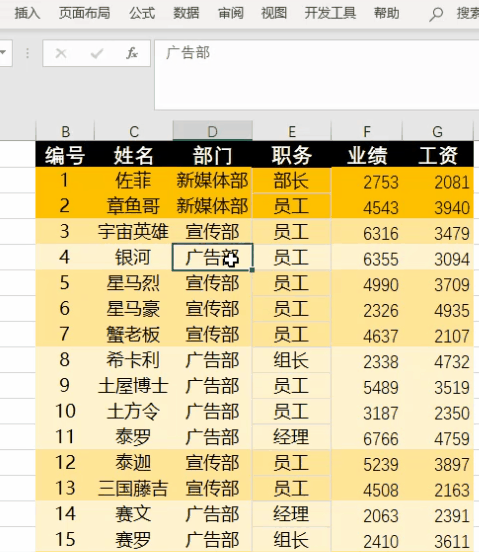The image size is (479, 552).
Task: Select the number cell 10
Action: pos(65,412)
